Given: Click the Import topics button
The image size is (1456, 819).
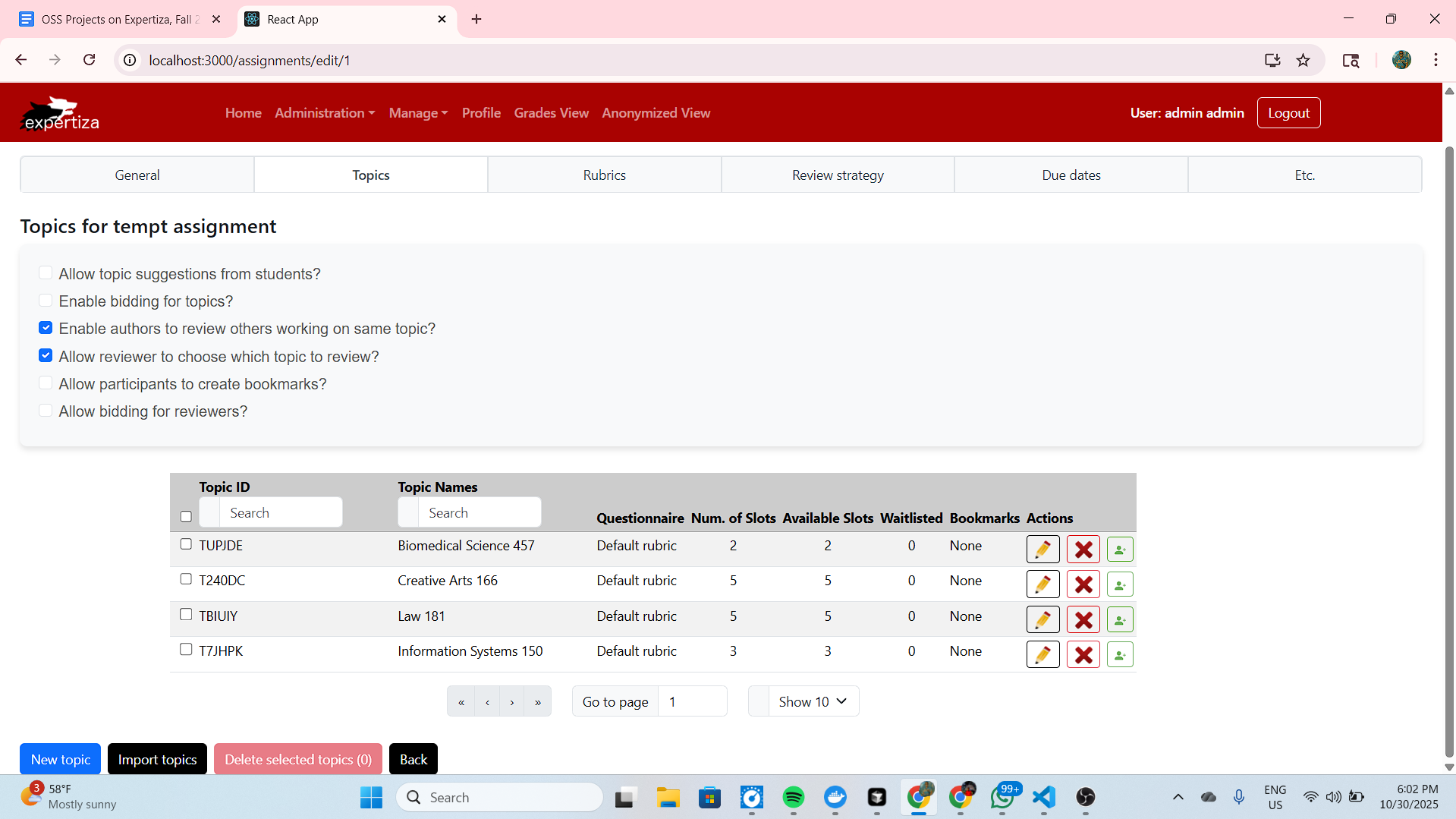Looking at the screenshot, I should (x=157, y=759).
